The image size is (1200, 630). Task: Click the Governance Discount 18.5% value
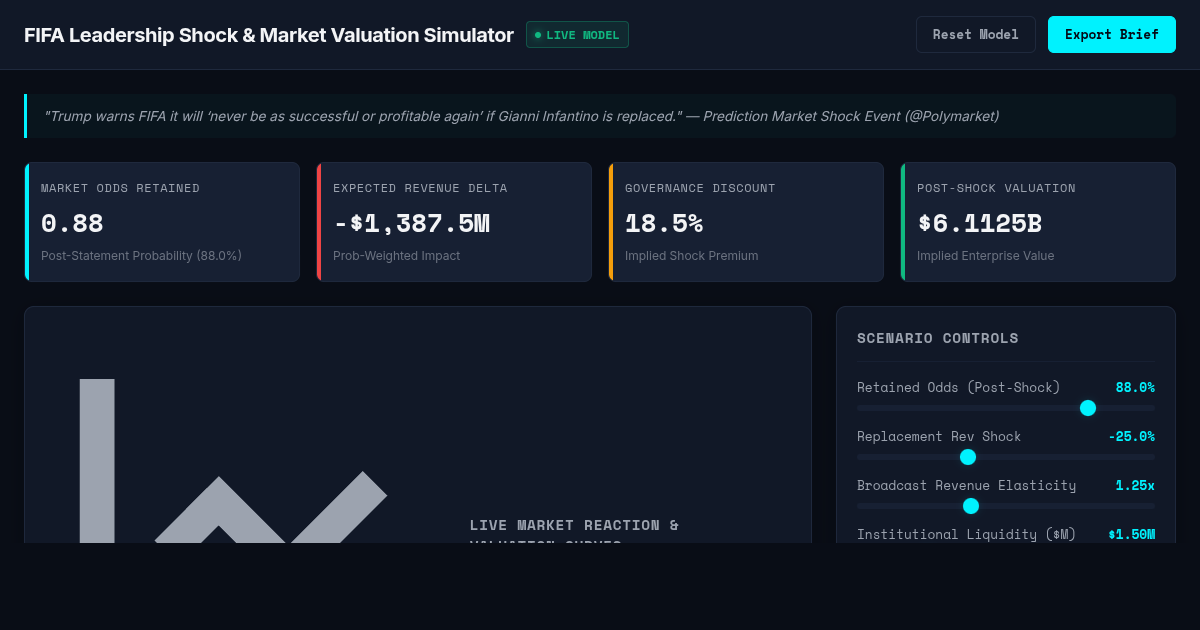[x=664, y=223]
